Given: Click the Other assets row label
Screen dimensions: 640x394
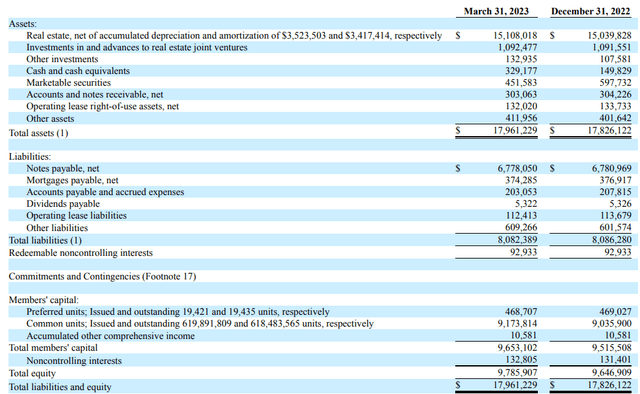Looking at the screenshot, I should click(50, 119).
